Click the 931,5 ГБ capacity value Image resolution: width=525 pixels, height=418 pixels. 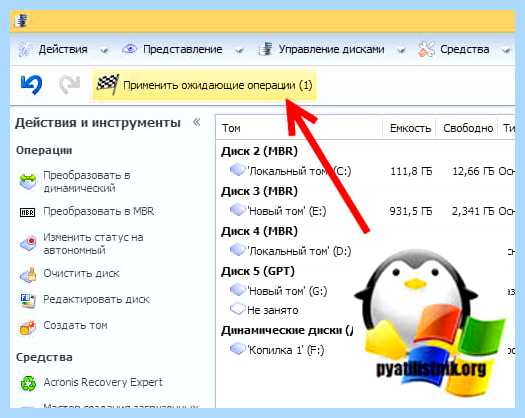pos(411,211)
